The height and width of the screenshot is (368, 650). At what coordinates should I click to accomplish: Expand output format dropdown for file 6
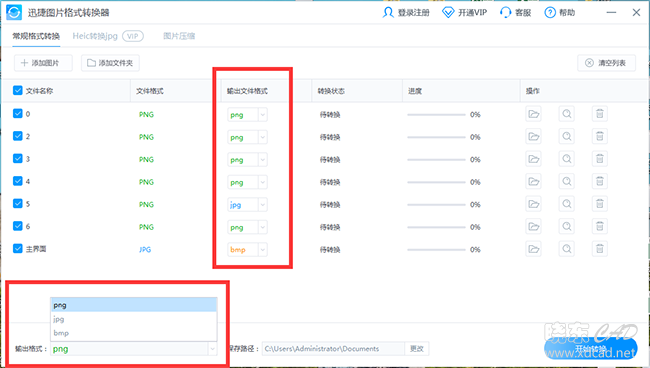[x=262, y=227]
